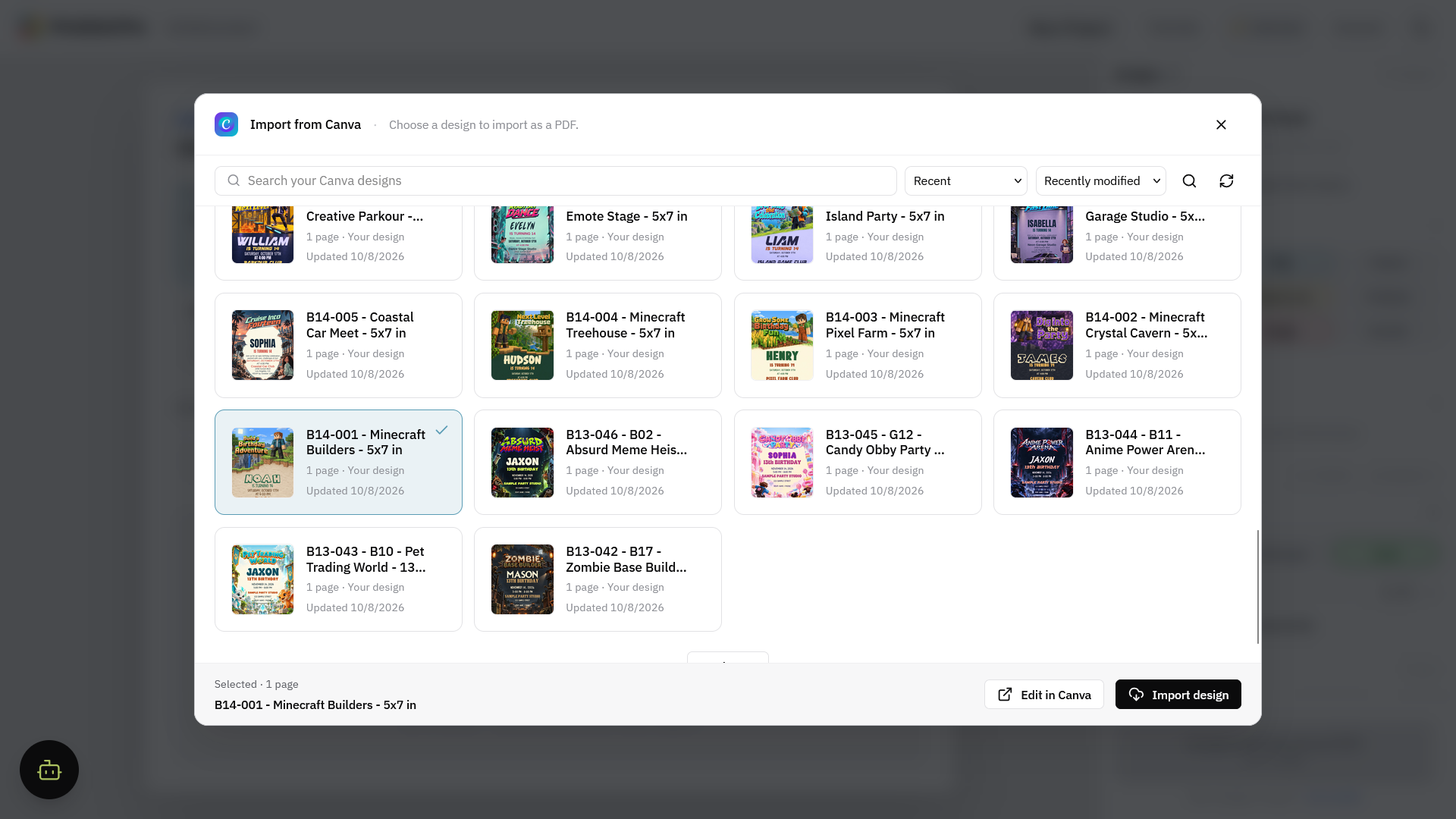The width and height of the screenshot is (1456, 819).
Task: Select B14-002 Minecraft Crystal Cavern thumbnail
Action: point(1041,345)
